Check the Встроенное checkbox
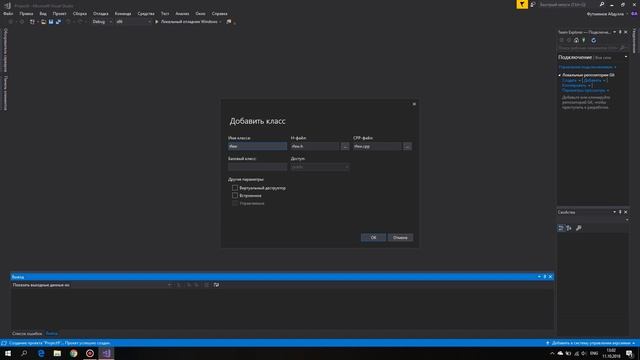This screenshot has height=360, width=640. (x=235, y=196)
